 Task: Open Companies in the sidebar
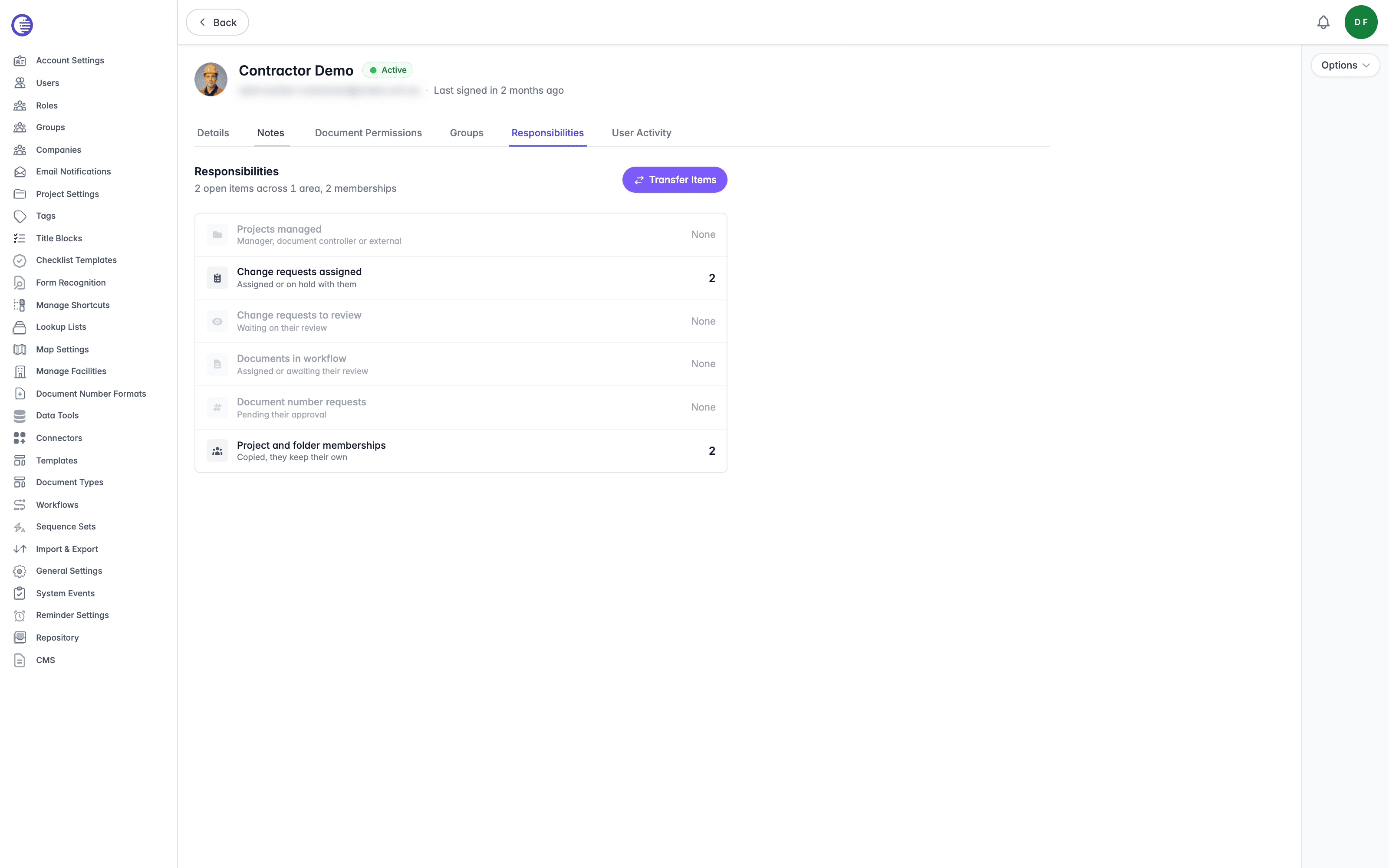tap(58, 149)
